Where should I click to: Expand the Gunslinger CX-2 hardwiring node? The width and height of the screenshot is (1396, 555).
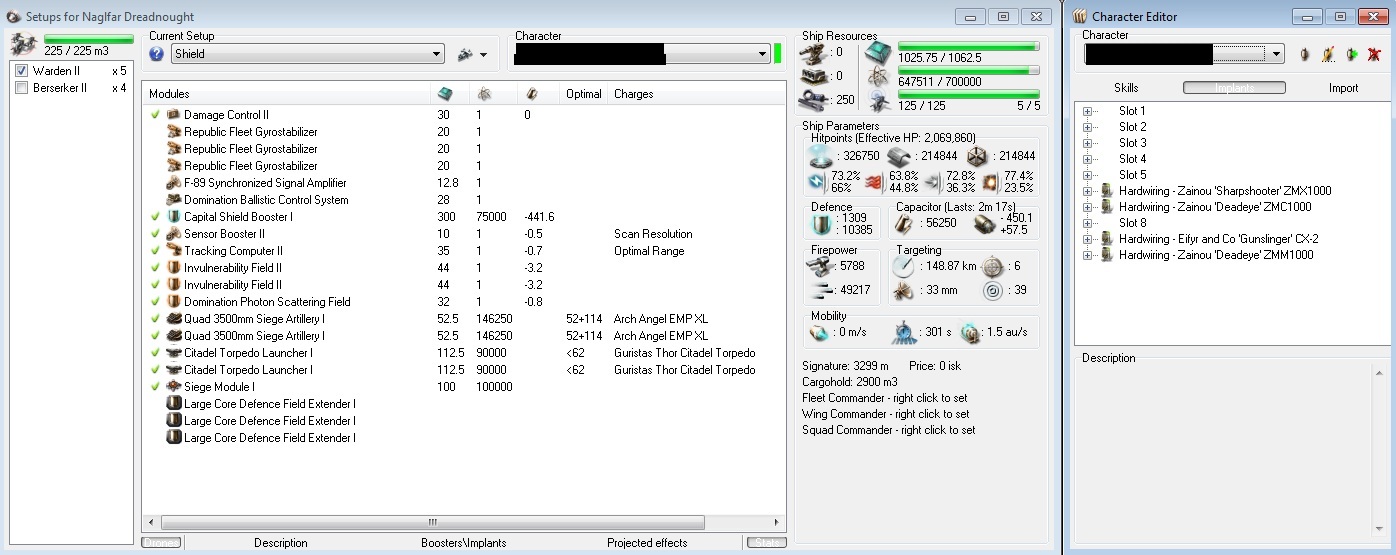[1087, 239]
